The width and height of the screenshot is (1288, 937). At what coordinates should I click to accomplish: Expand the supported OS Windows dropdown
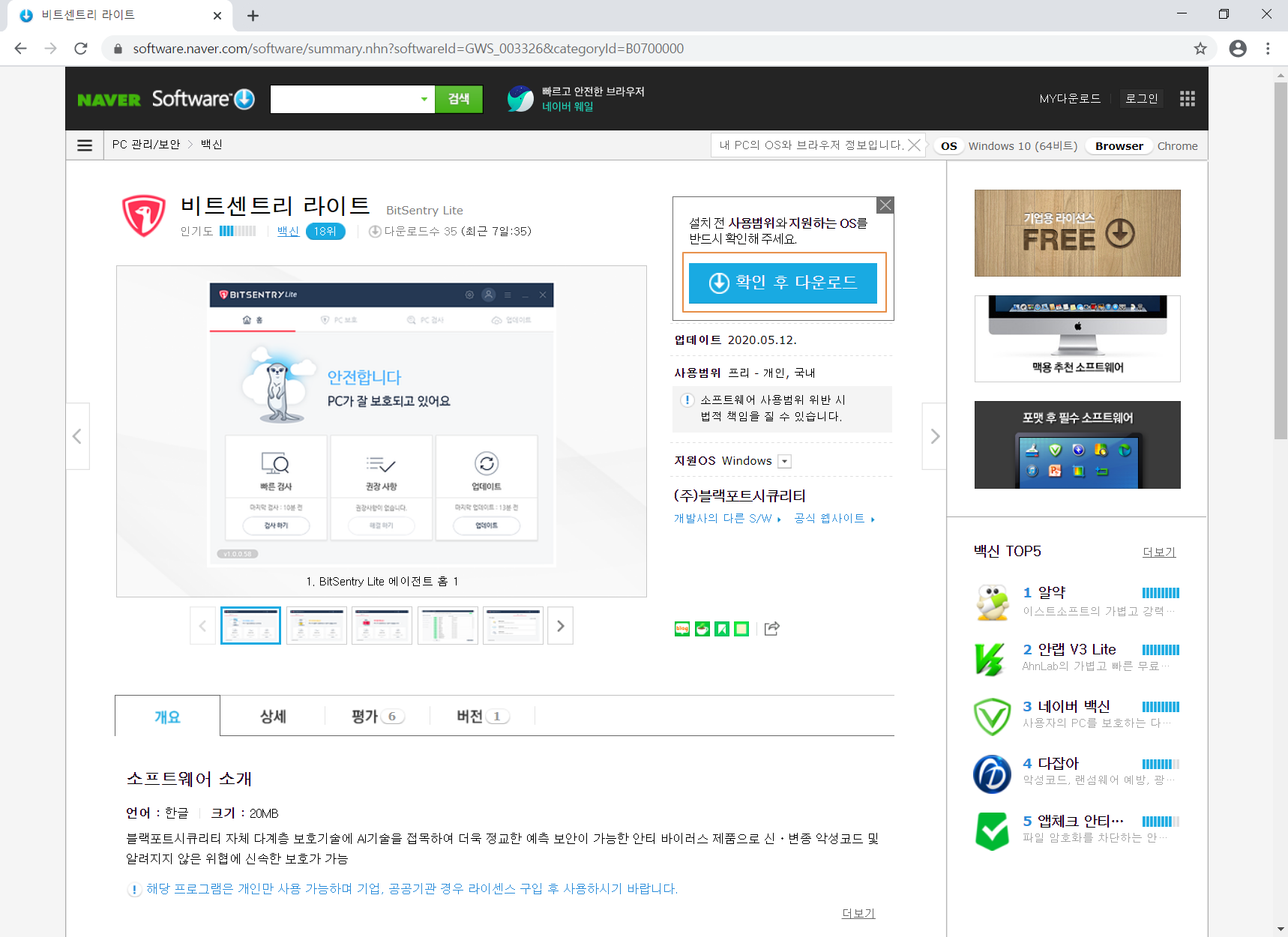point(784,462)
